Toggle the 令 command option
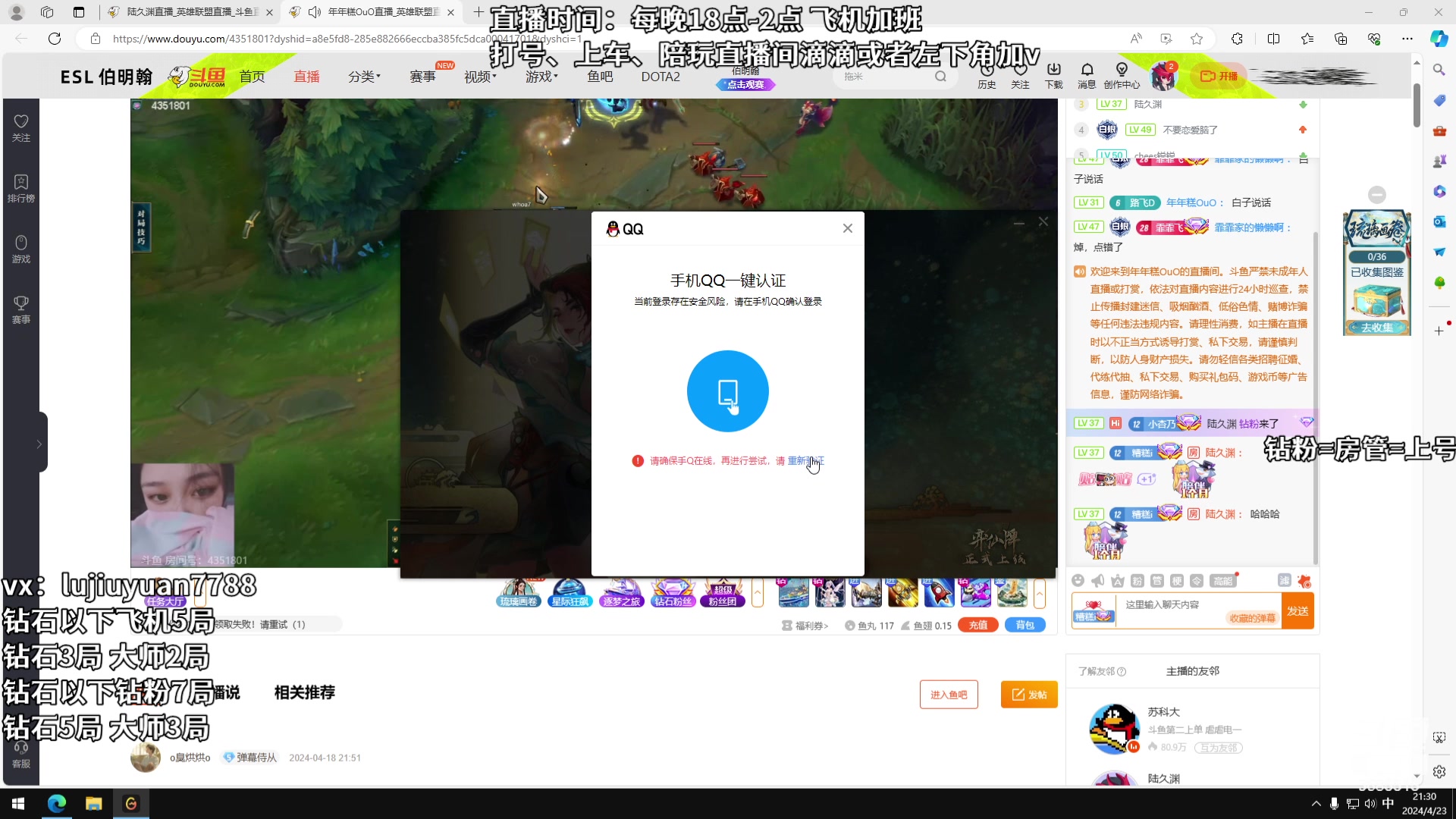Image resolution: width=1456 pixels, height=819 pixels. pos(1196,581)
